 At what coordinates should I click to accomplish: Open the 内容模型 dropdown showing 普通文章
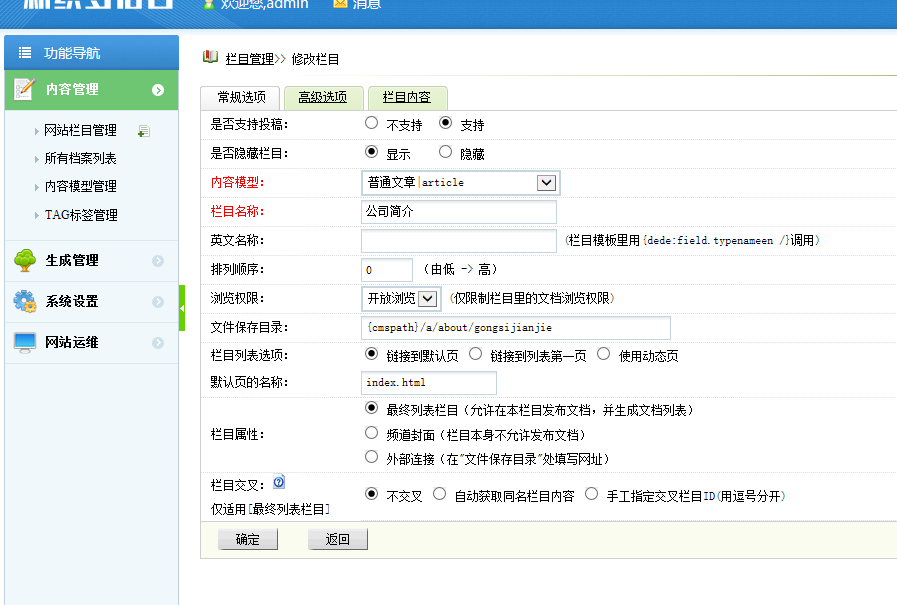pyautogui.click(x=461, y=183)
